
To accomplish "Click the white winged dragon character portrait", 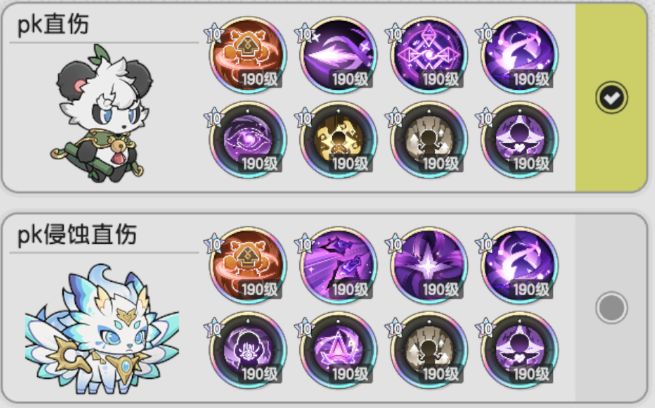I will [x=102, y=329].
